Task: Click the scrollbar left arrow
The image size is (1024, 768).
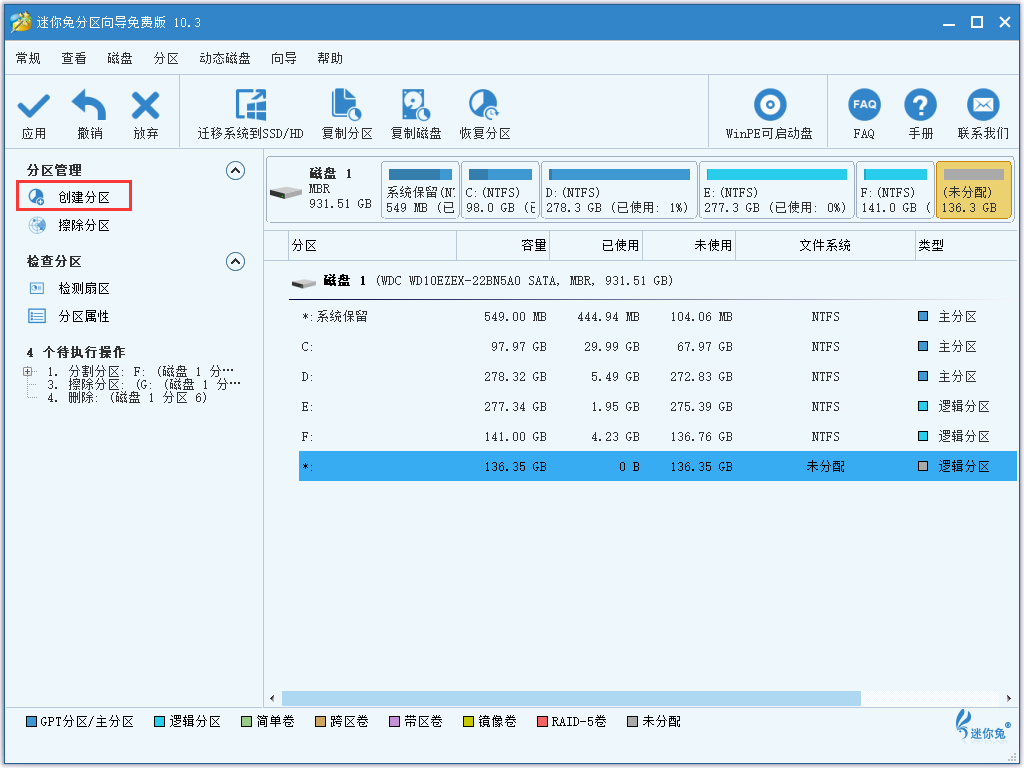Action: 272,698
